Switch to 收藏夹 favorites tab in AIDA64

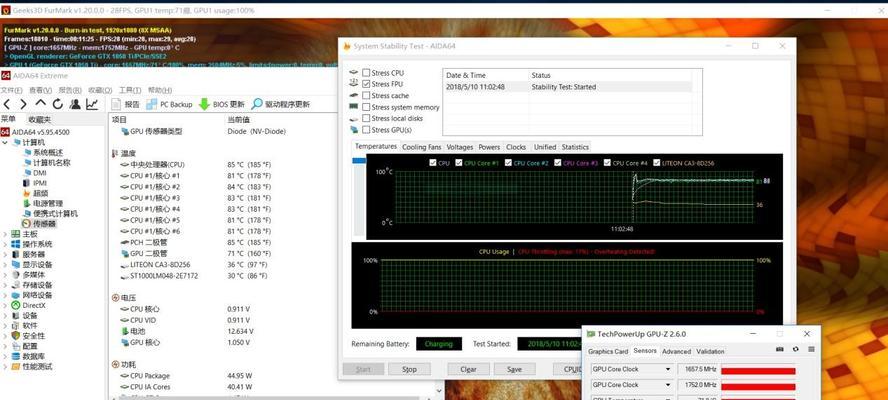click(40, 120)
